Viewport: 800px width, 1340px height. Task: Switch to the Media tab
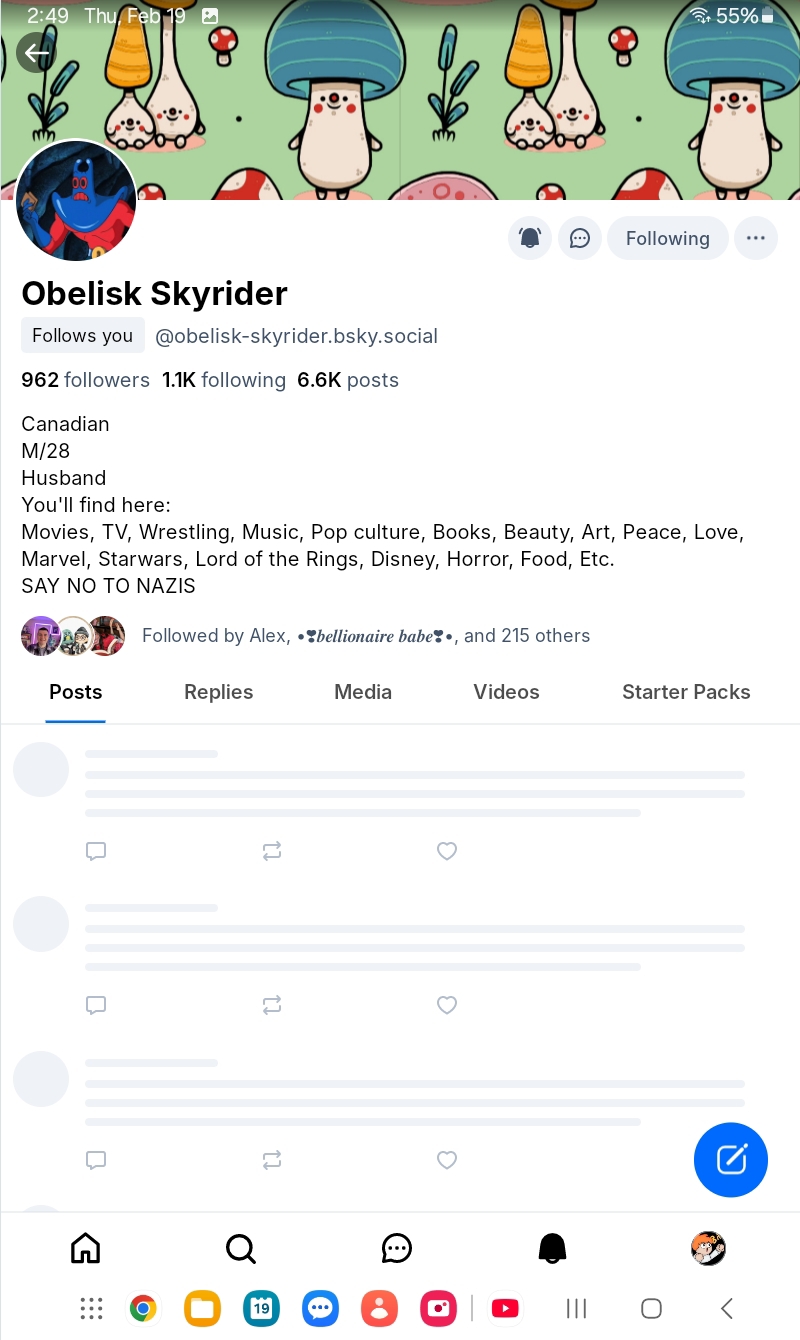pos(363,692)
